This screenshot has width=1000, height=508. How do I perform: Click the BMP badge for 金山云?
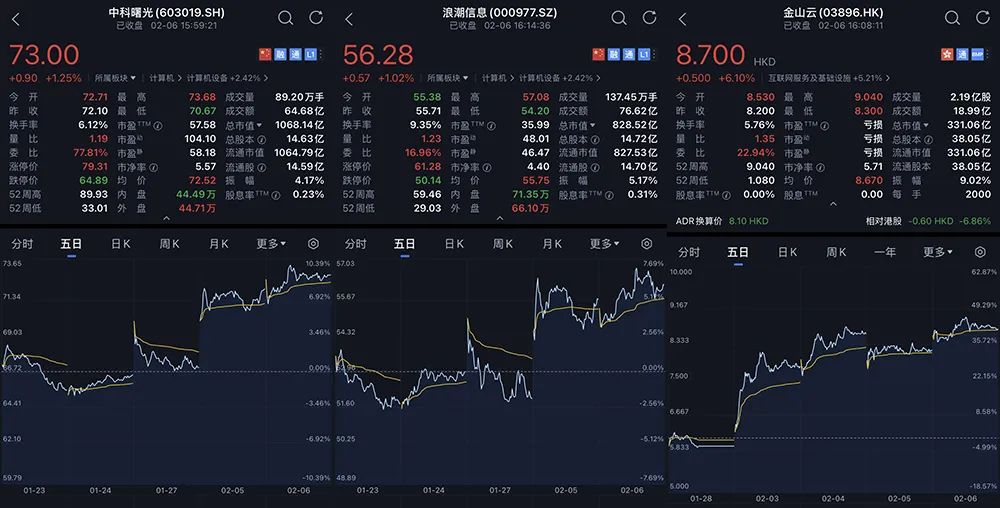coord(978,55)
